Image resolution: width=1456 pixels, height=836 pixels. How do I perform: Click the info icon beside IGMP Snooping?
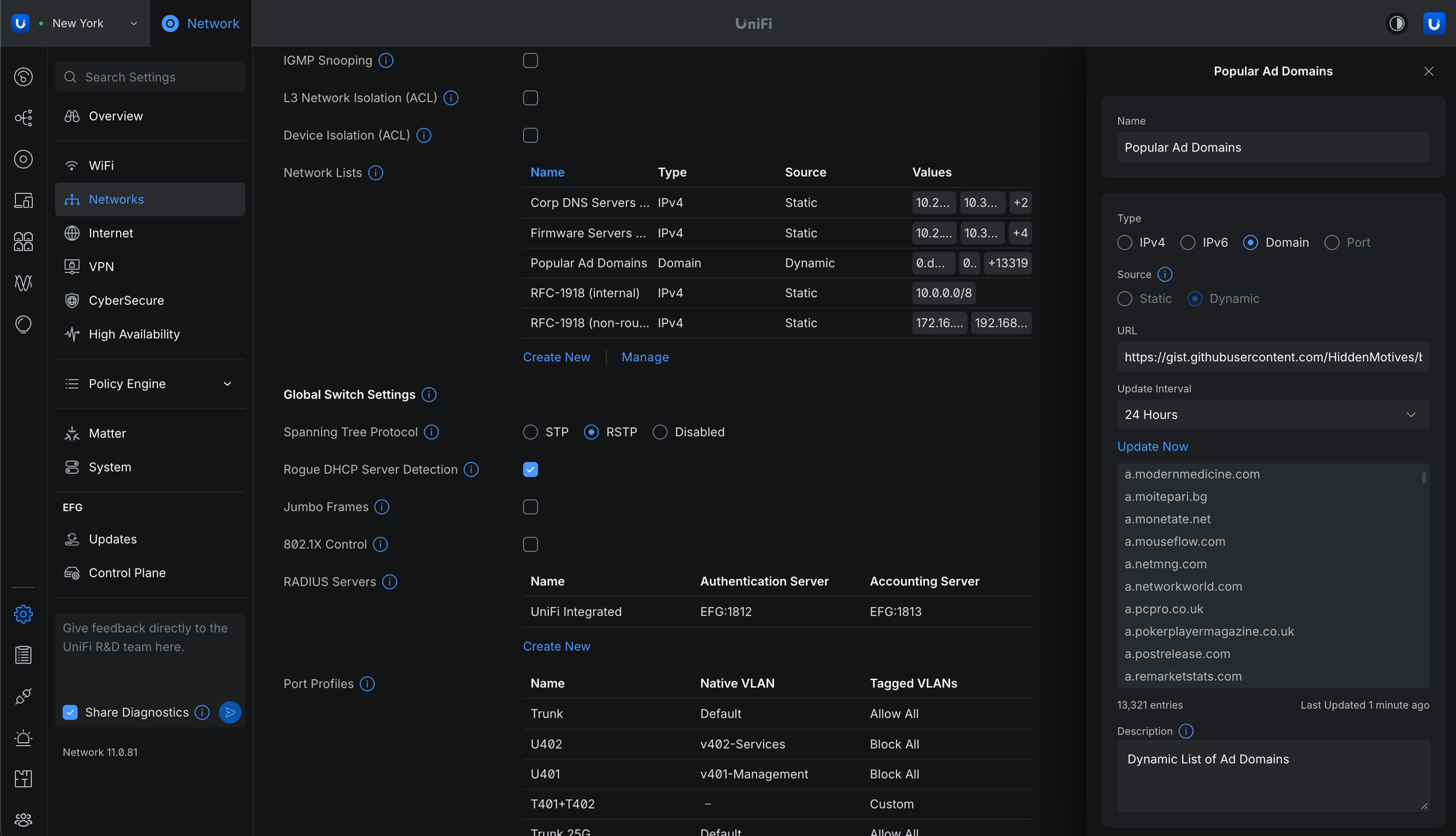387,60
